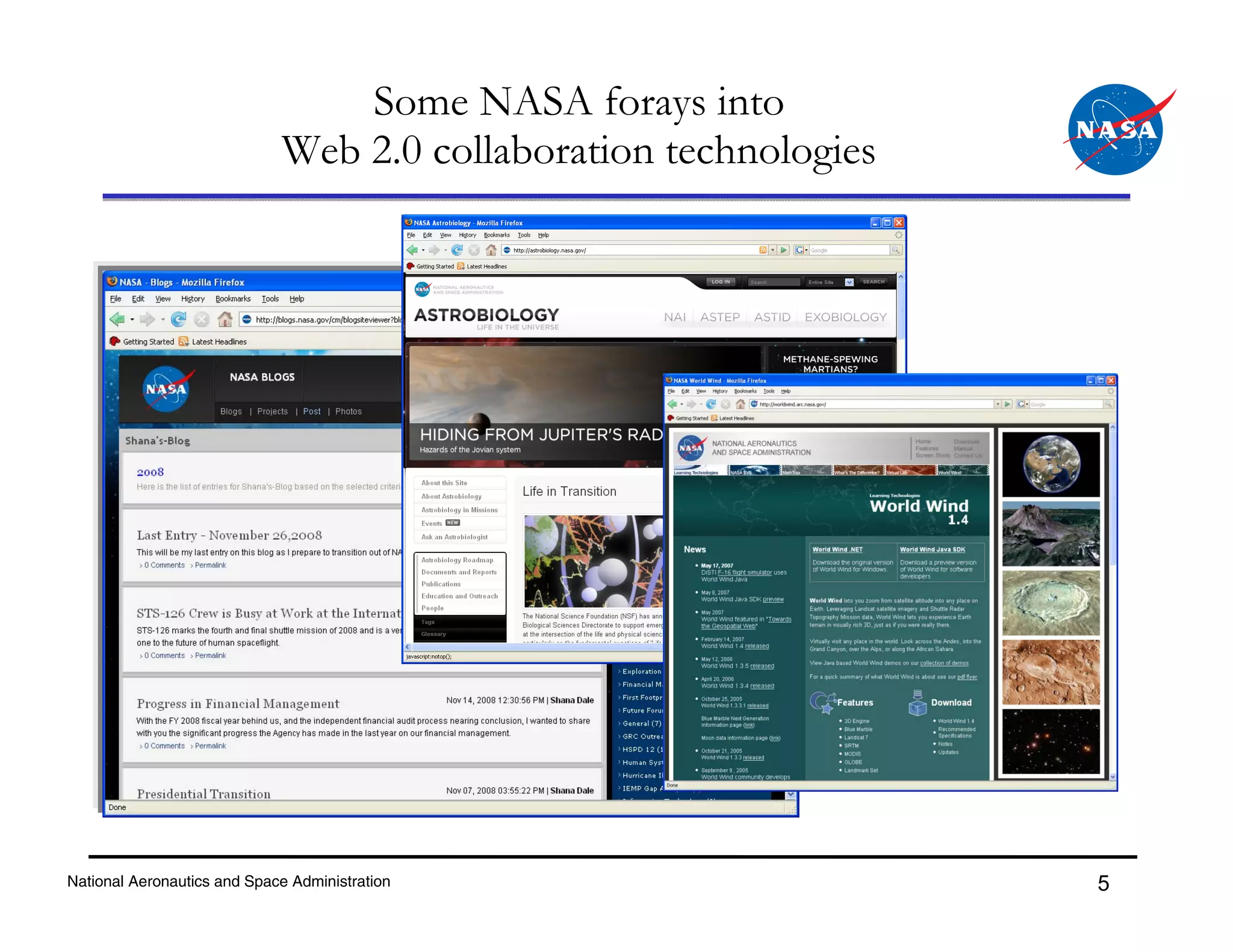Open Back history dropdown in Astrobiology window
This screenshot has height=952, width=1233.
(x=423, y=250)
